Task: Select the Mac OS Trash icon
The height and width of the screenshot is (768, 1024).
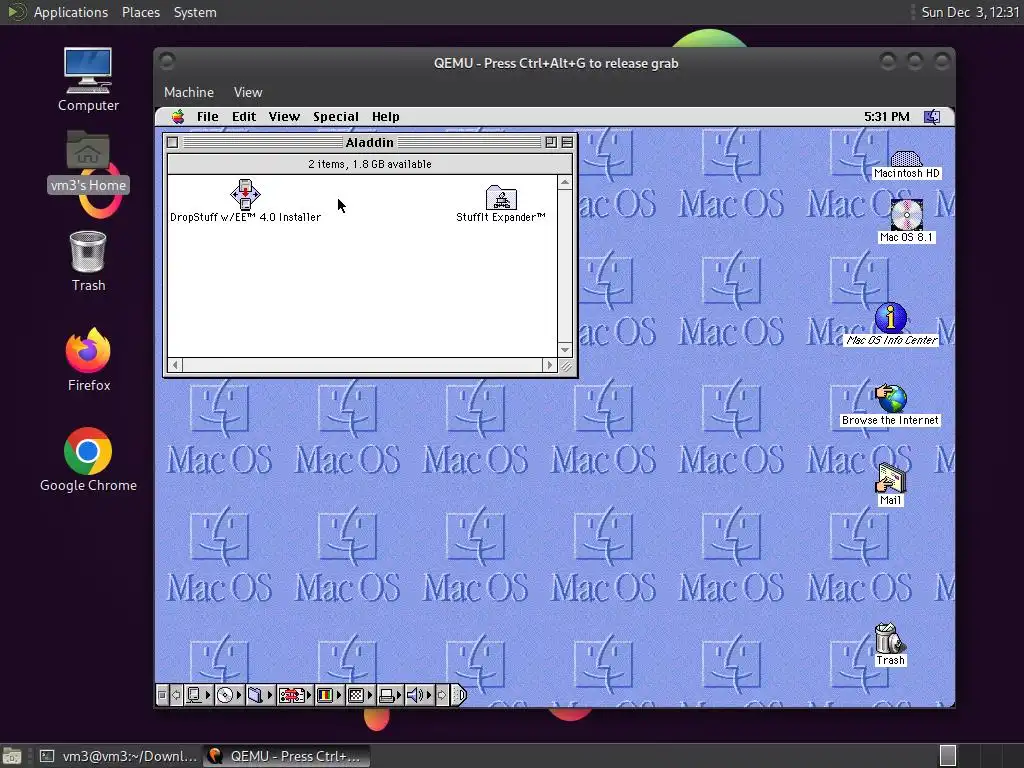Action: click(890, 638)
